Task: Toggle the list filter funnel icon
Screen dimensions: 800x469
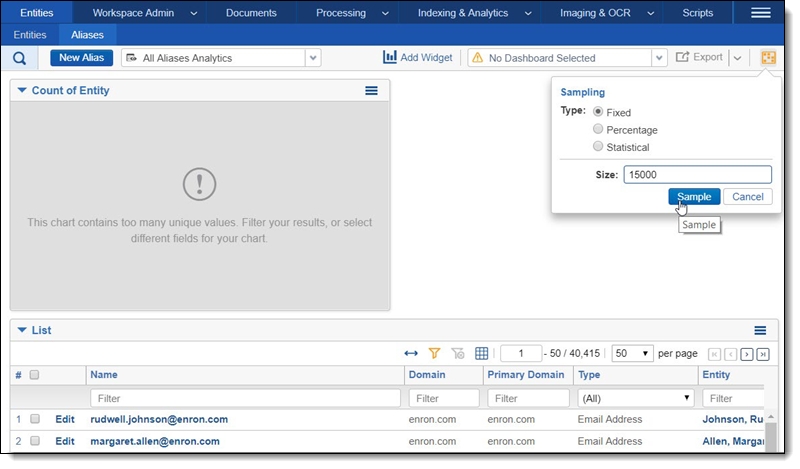Action: click(x=434, y=354)
